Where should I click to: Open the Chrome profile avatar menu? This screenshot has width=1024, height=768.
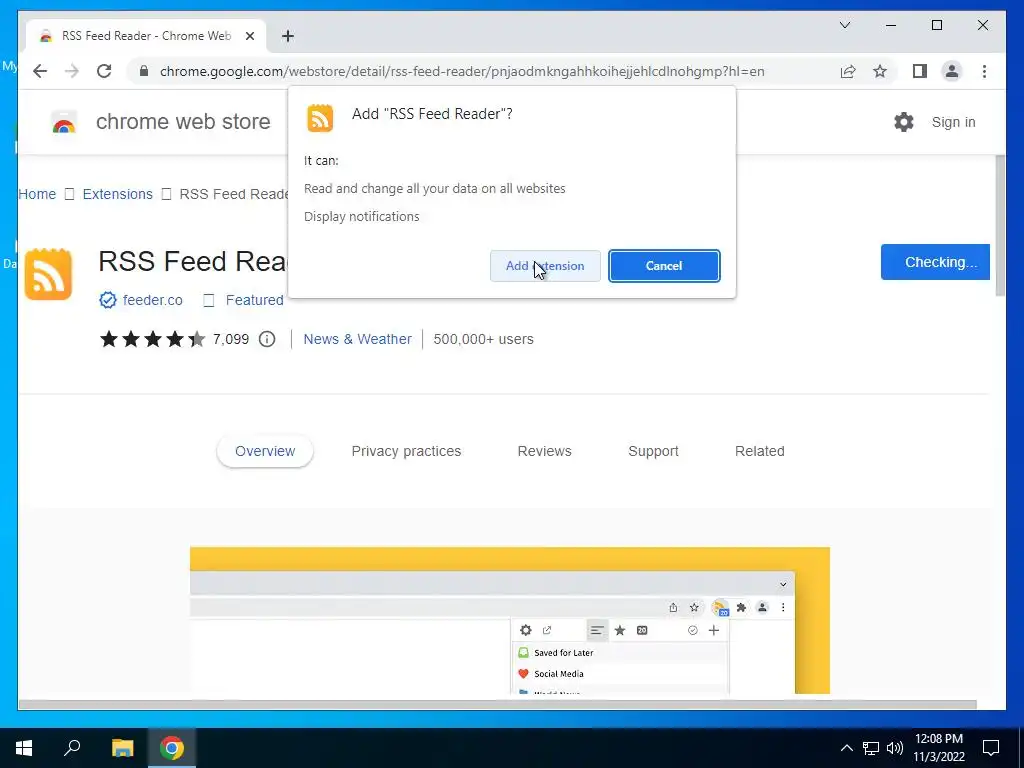tap(952, 71)
